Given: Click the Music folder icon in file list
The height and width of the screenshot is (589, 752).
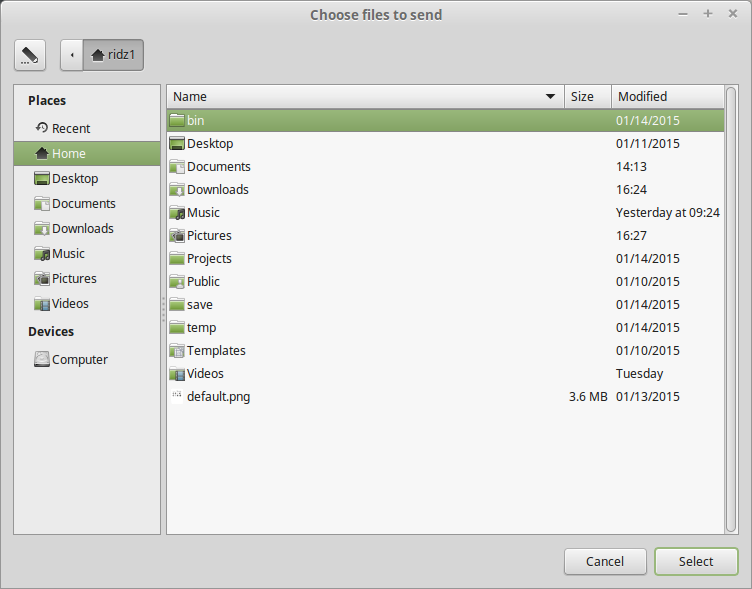Looking at the screenshot, I should tap(177, 212).
